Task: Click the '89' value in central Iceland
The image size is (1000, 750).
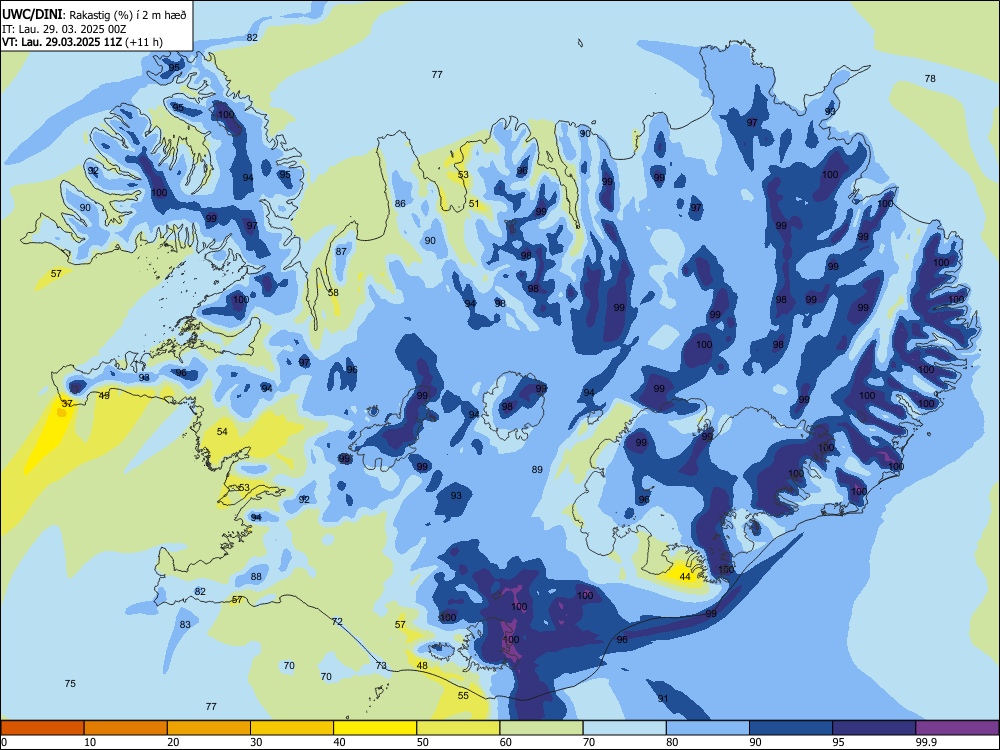Action: 537,469
